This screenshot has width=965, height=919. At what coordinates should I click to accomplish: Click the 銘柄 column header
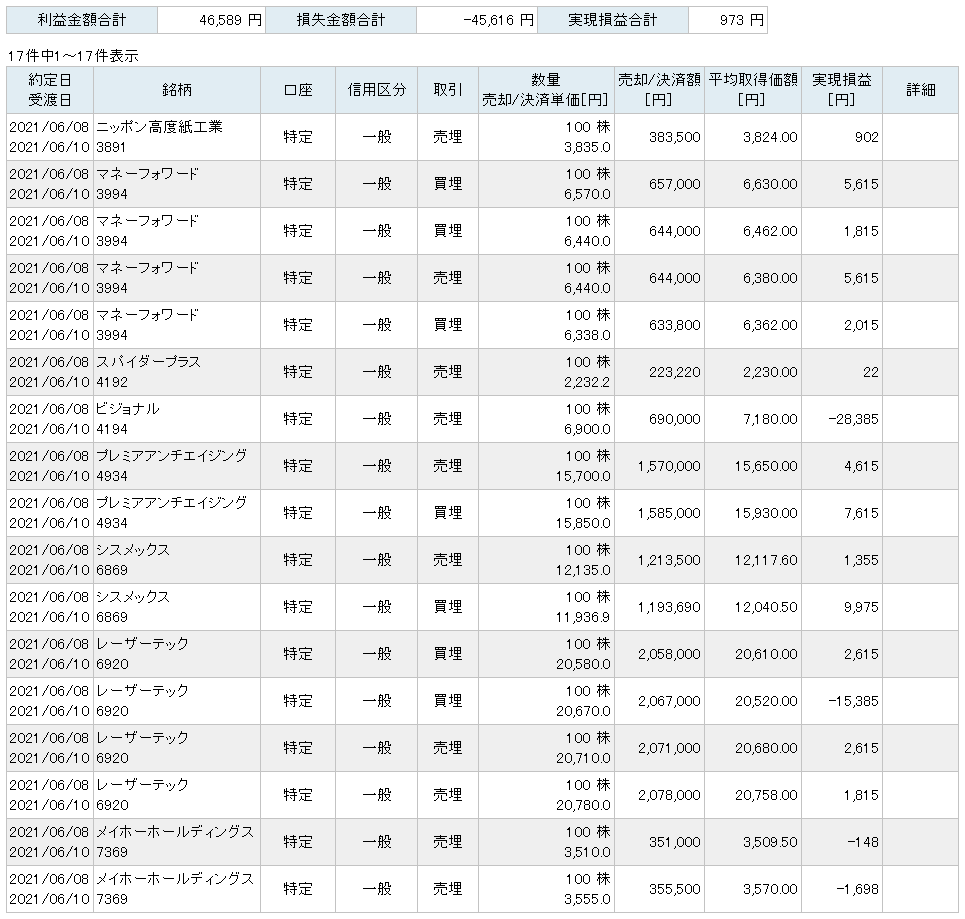point(177,90)
